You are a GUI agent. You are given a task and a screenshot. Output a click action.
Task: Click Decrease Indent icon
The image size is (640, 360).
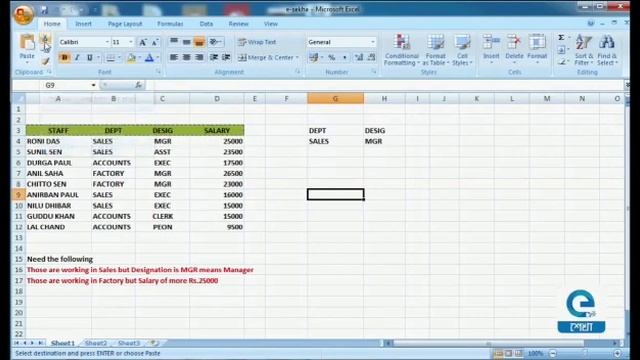[x=213, y=58]
